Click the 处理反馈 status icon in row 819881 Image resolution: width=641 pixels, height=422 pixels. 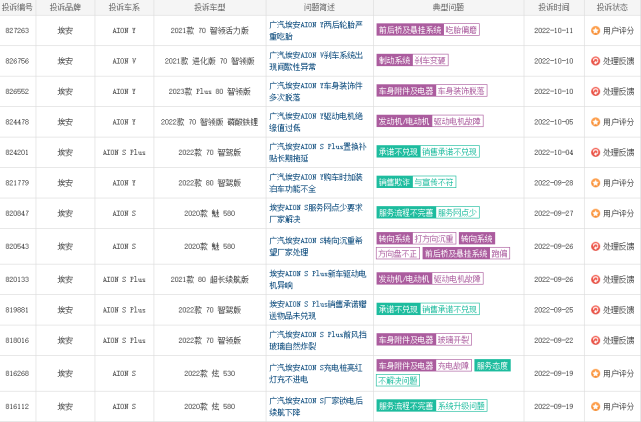(595, 310)
